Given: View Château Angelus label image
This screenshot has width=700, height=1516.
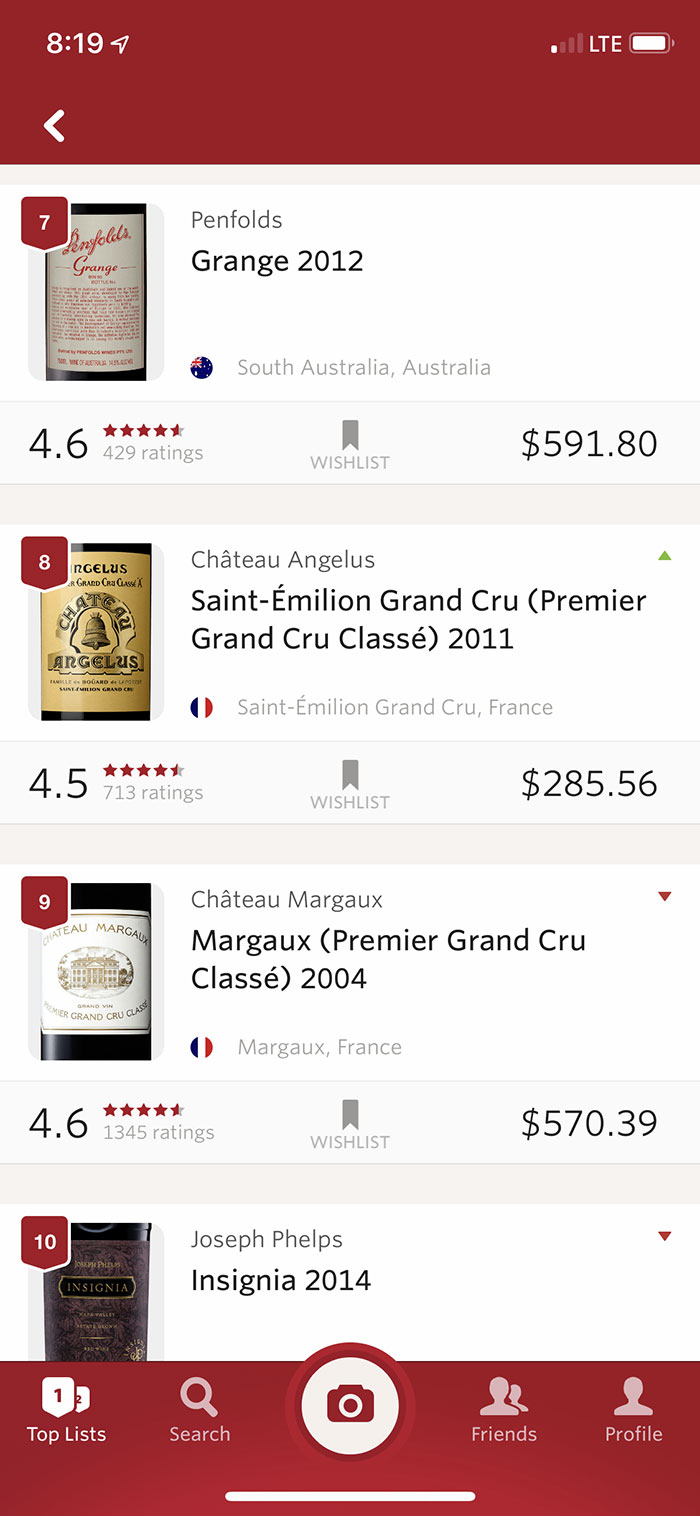Looking at the screenshot, I should click(97, 632).
